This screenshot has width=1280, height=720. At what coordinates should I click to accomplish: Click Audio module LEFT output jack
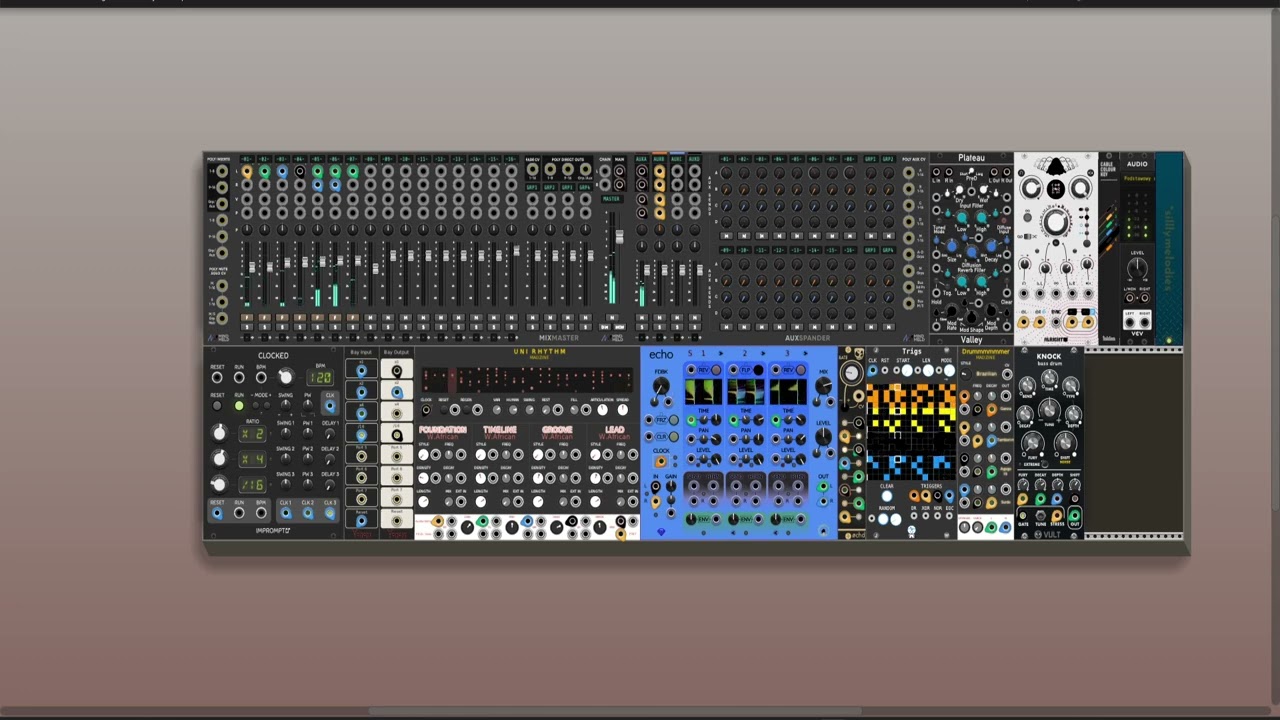coord(1130,322)
